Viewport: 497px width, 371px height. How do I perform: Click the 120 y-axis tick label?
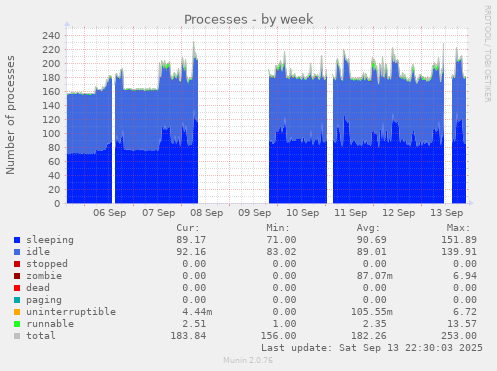(51, 120)
